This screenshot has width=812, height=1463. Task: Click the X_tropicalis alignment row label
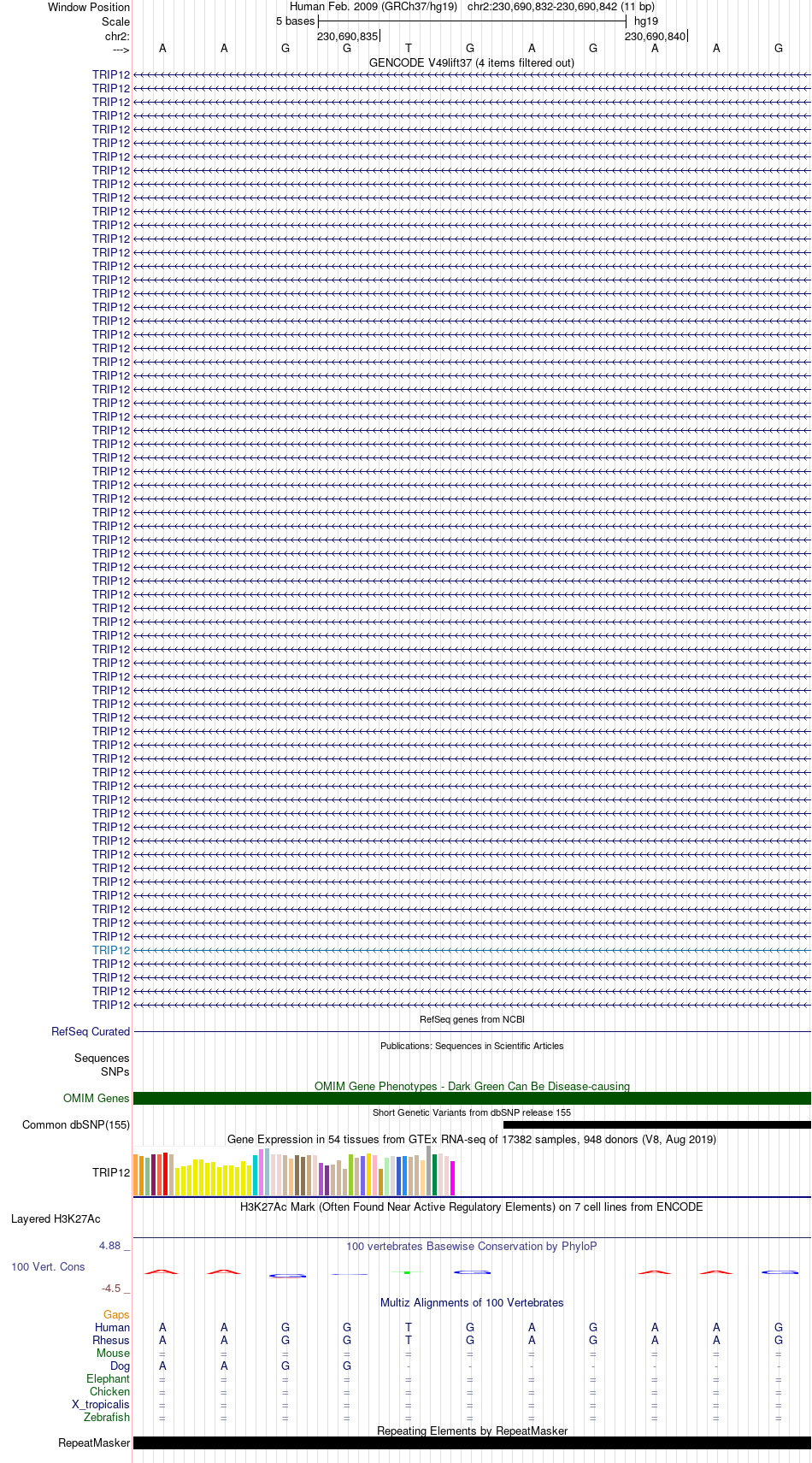[x=101, y=1405]
